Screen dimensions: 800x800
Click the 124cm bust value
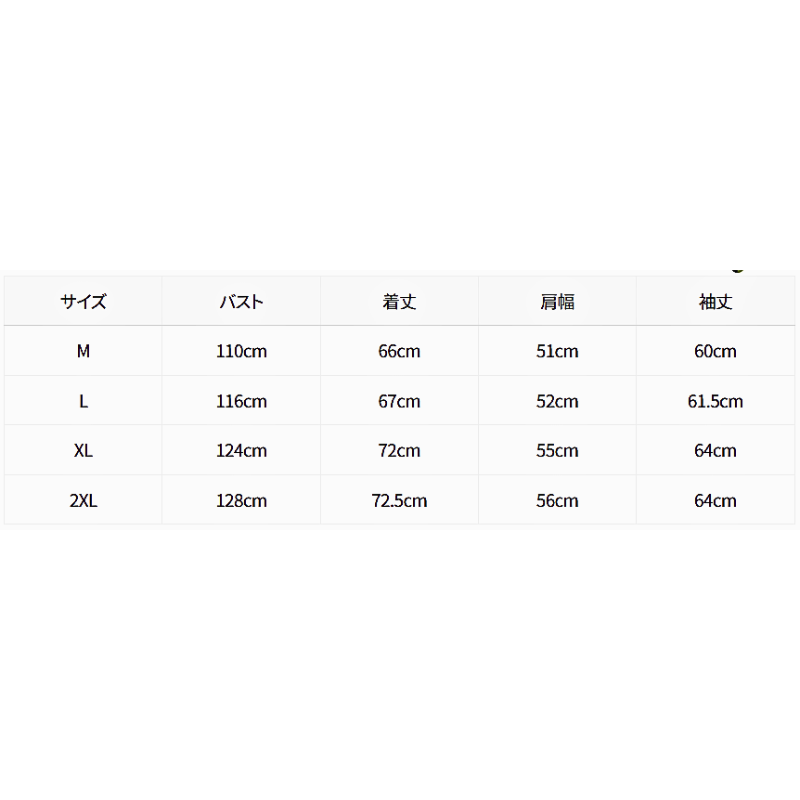(x=241, y=451)
